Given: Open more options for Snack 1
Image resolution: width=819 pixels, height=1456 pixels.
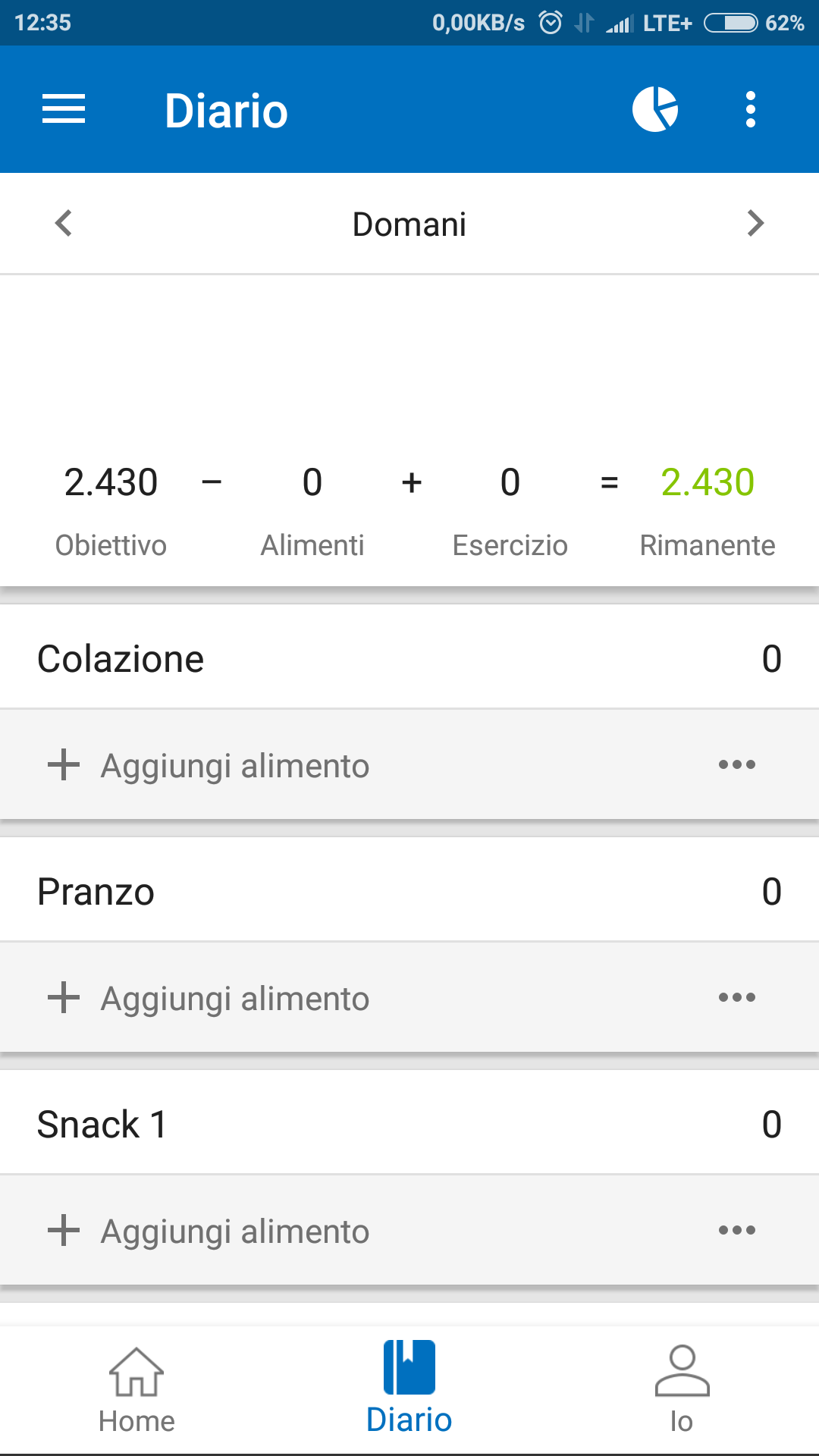Looking at the screenshot, I should (736, 1230).
